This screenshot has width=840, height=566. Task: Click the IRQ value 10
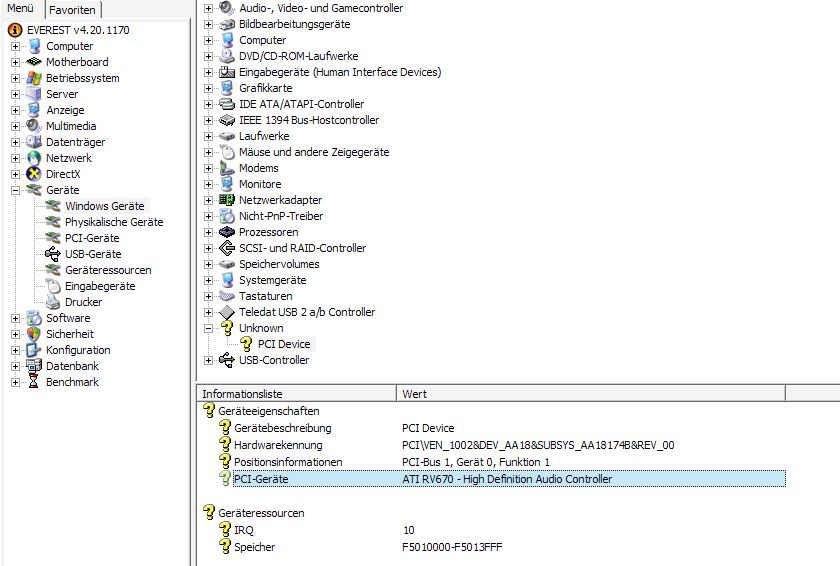409,530
